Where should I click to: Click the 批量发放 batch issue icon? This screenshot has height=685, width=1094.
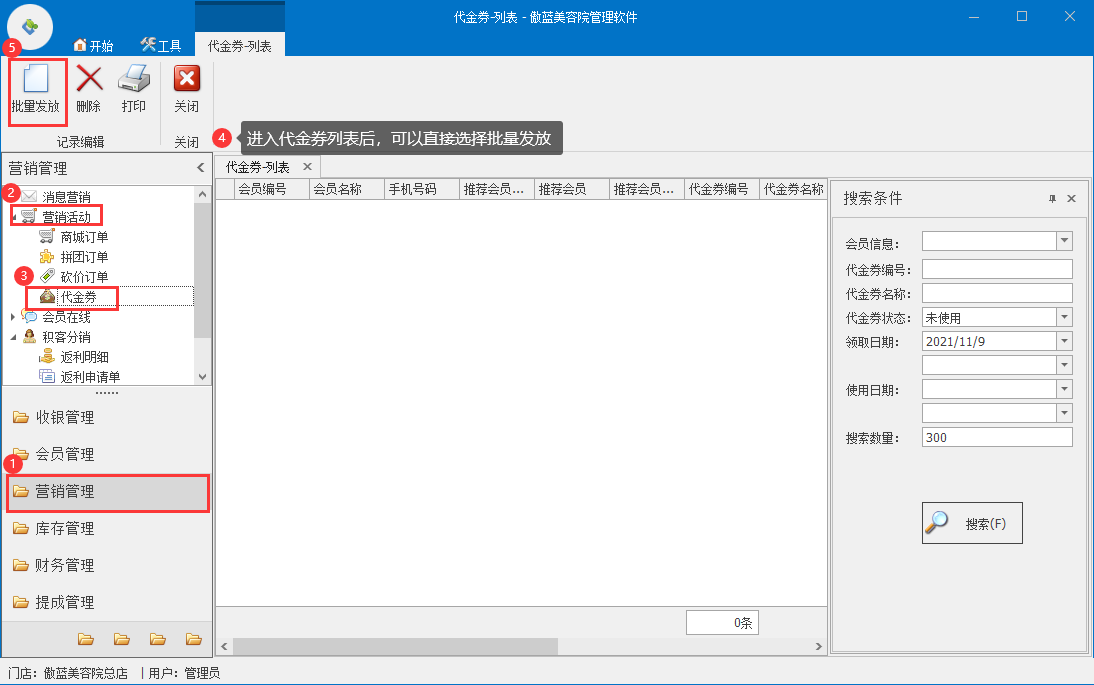pos(36,79)
